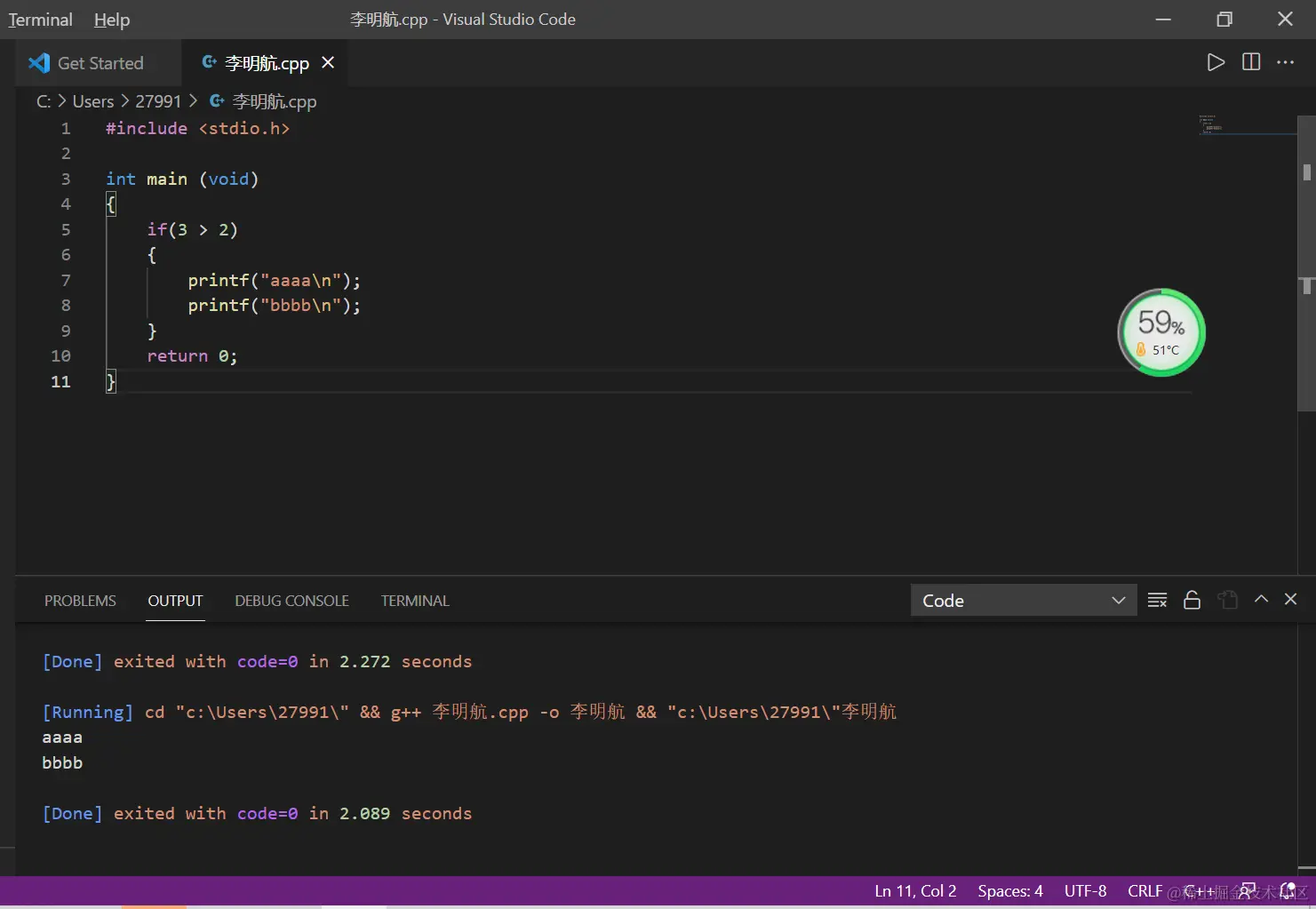
Task: Open the PROBLEMS panel tab
Action: 80,601
